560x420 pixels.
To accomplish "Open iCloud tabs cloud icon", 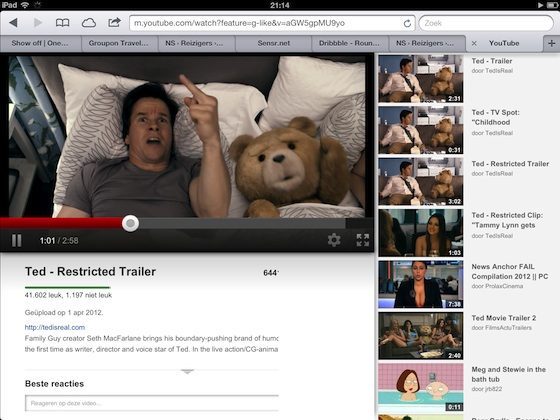I will coord(89,23).
